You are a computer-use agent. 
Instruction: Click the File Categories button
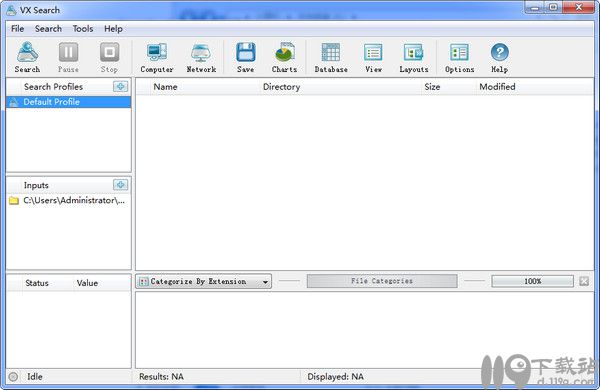[382, 281]
